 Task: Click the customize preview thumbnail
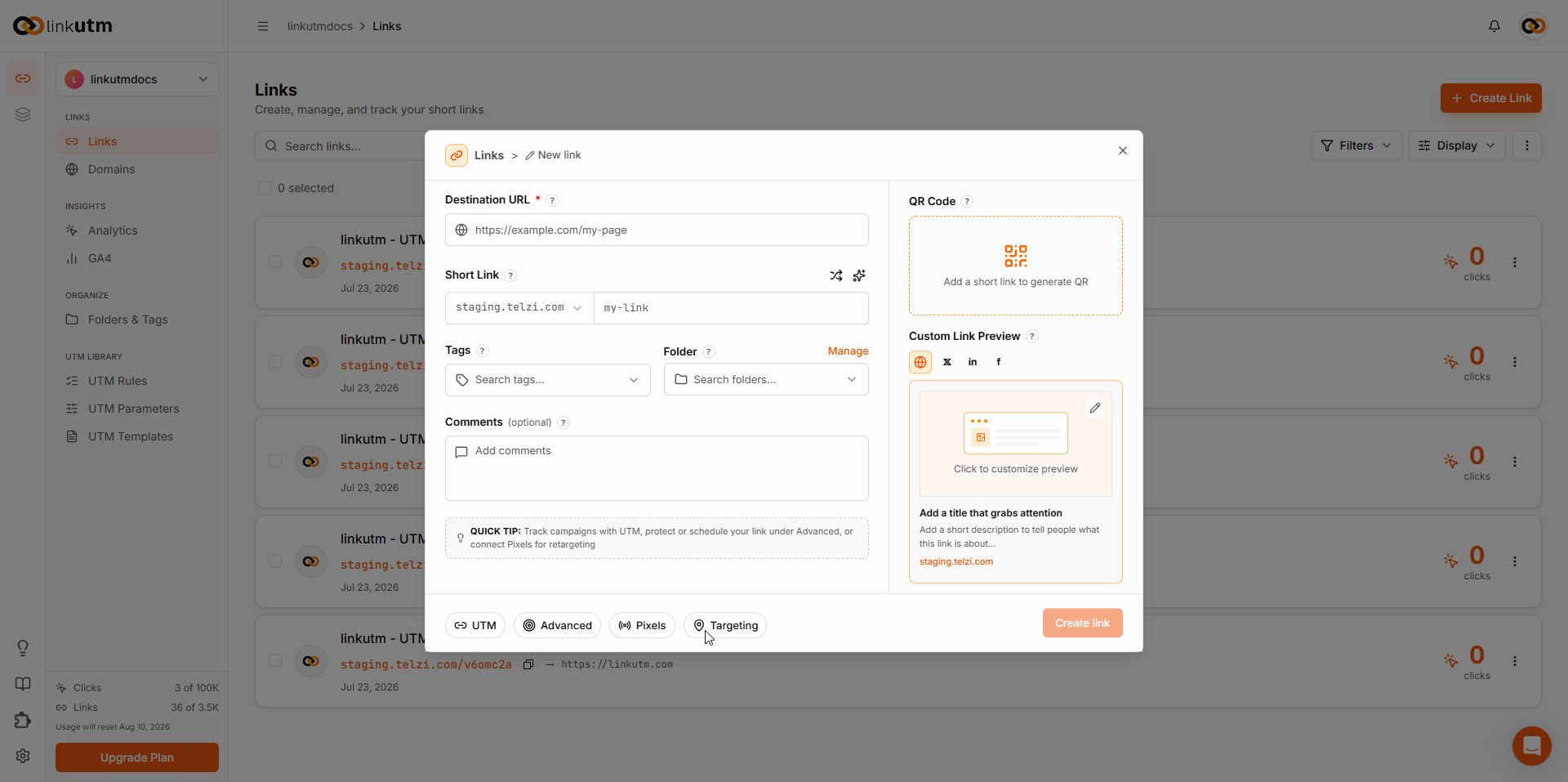pyautogui.click(x=1016, y=444)
